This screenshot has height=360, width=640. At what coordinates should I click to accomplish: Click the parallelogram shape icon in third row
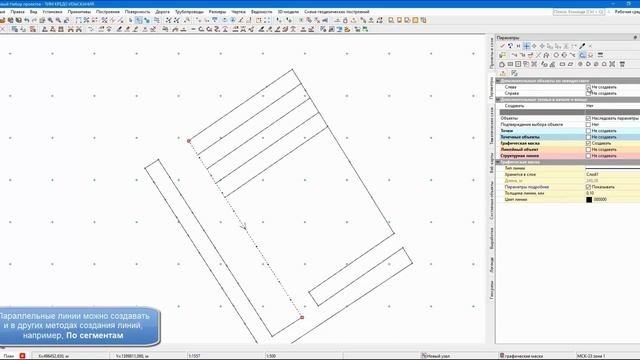tap(571, 64)
